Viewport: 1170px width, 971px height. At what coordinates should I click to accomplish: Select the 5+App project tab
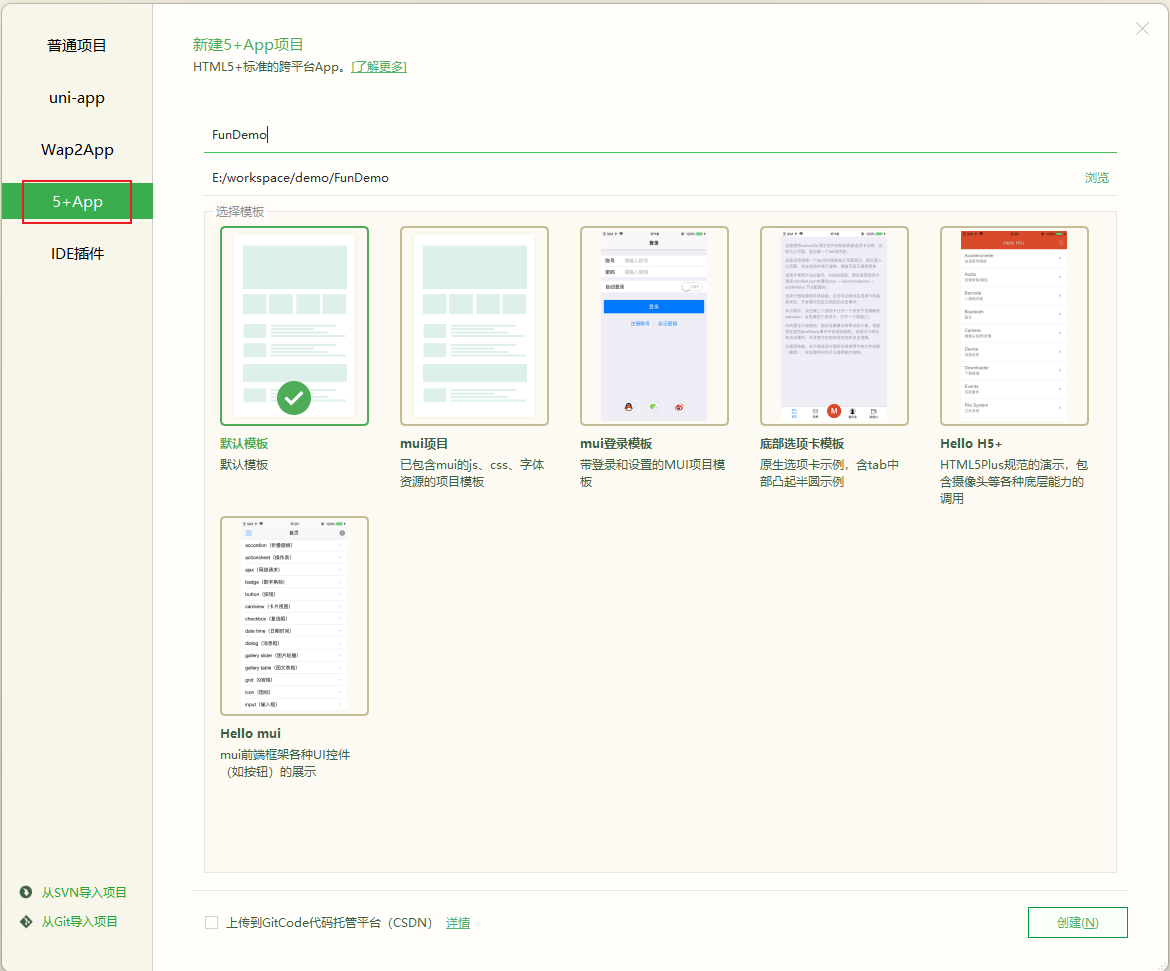[x=77, y=202]
